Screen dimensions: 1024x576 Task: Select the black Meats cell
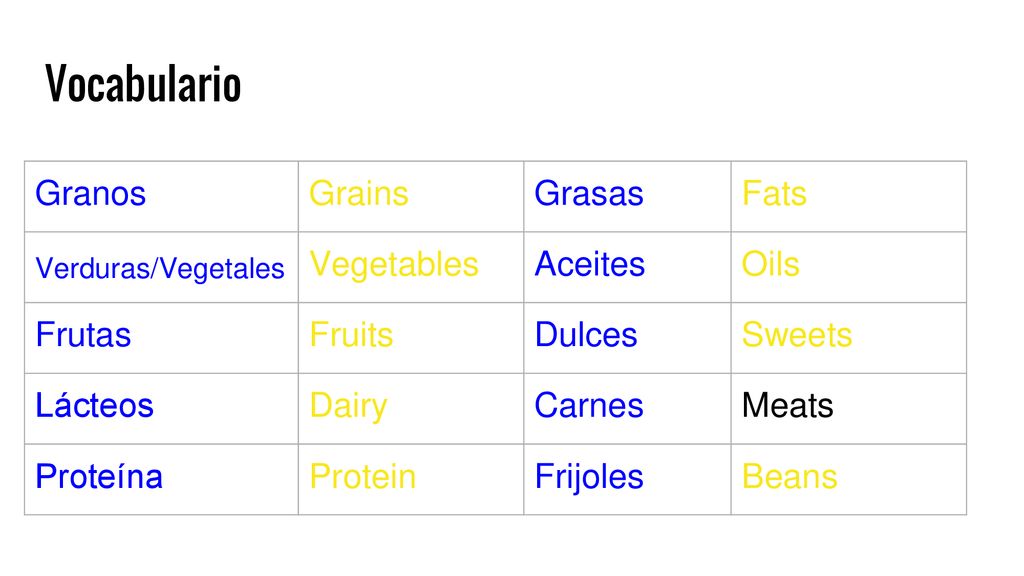pos(848,409)
